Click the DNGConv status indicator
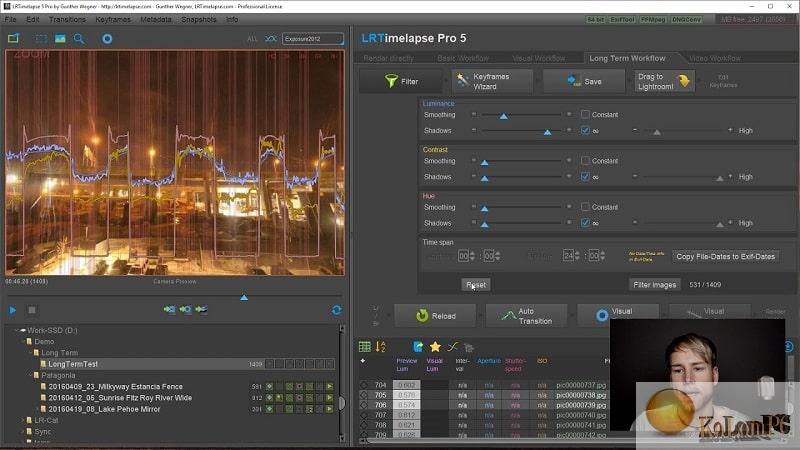This screenshot has height=450, width=800. 686,19
